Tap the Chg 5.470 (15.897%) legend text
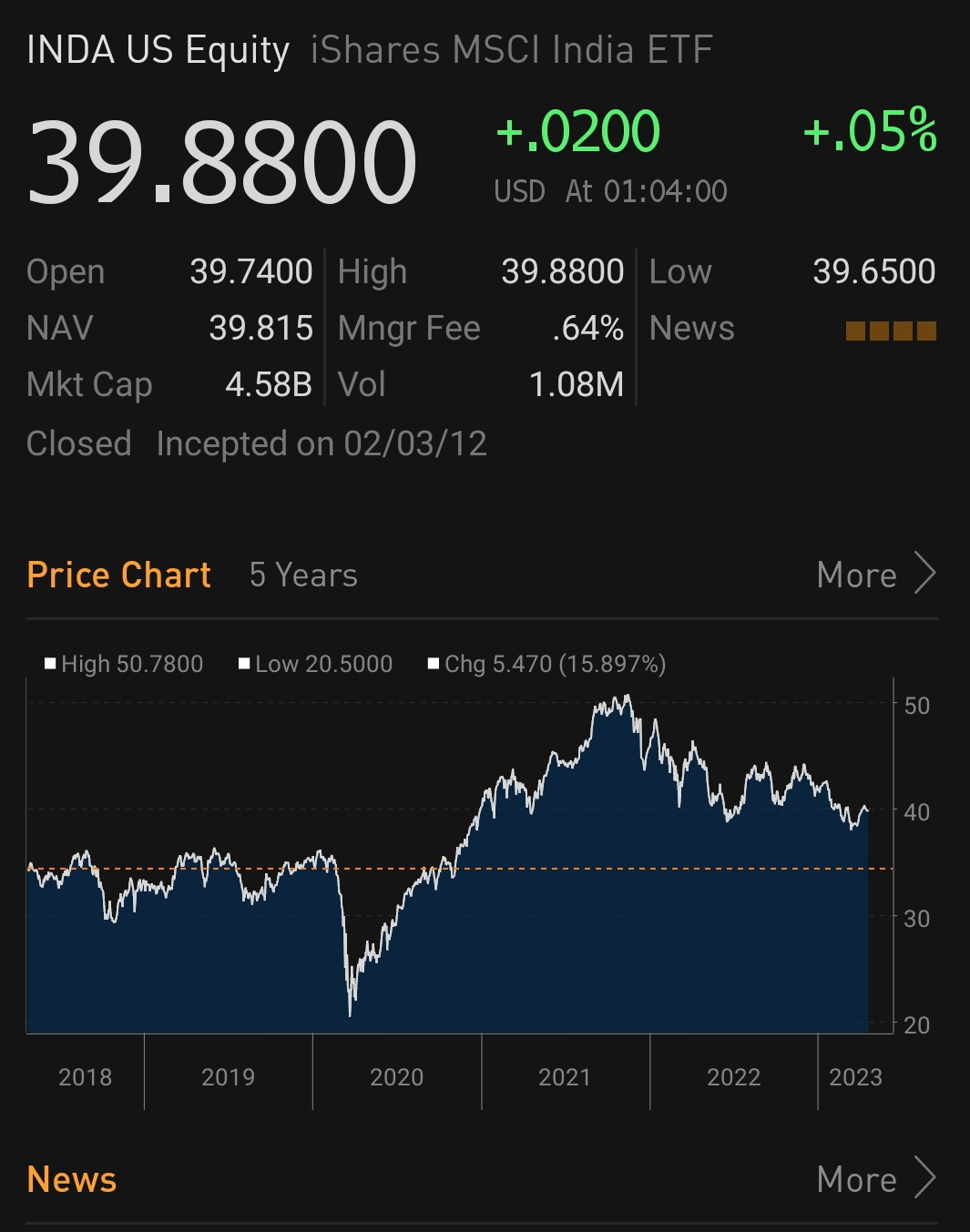This screenshot has height=1232, width=970. [x=556, y=664]
